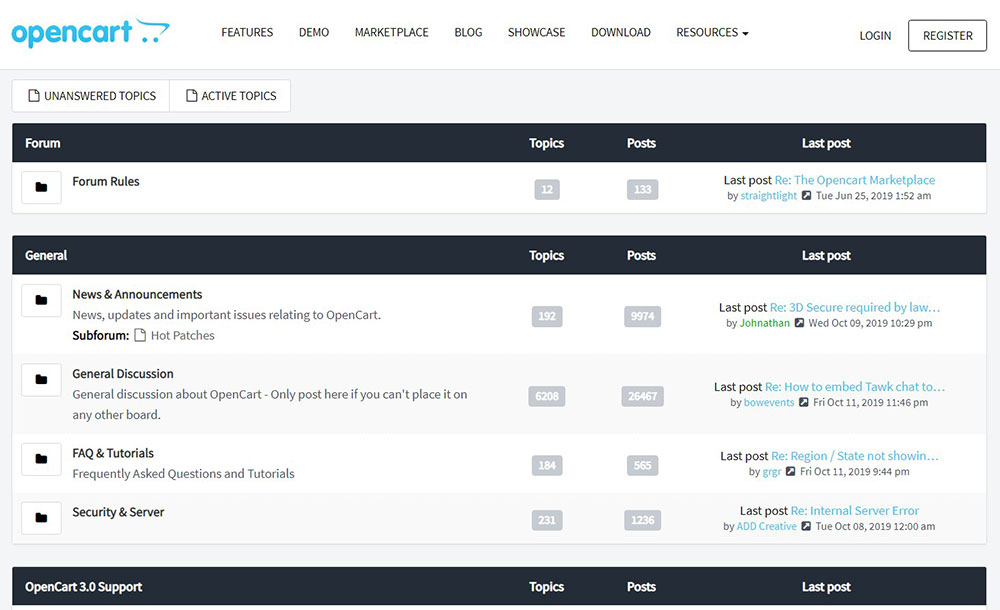Click the Security & Server folder icon
Screen dimensions: 1000x610
click(41, 518)
